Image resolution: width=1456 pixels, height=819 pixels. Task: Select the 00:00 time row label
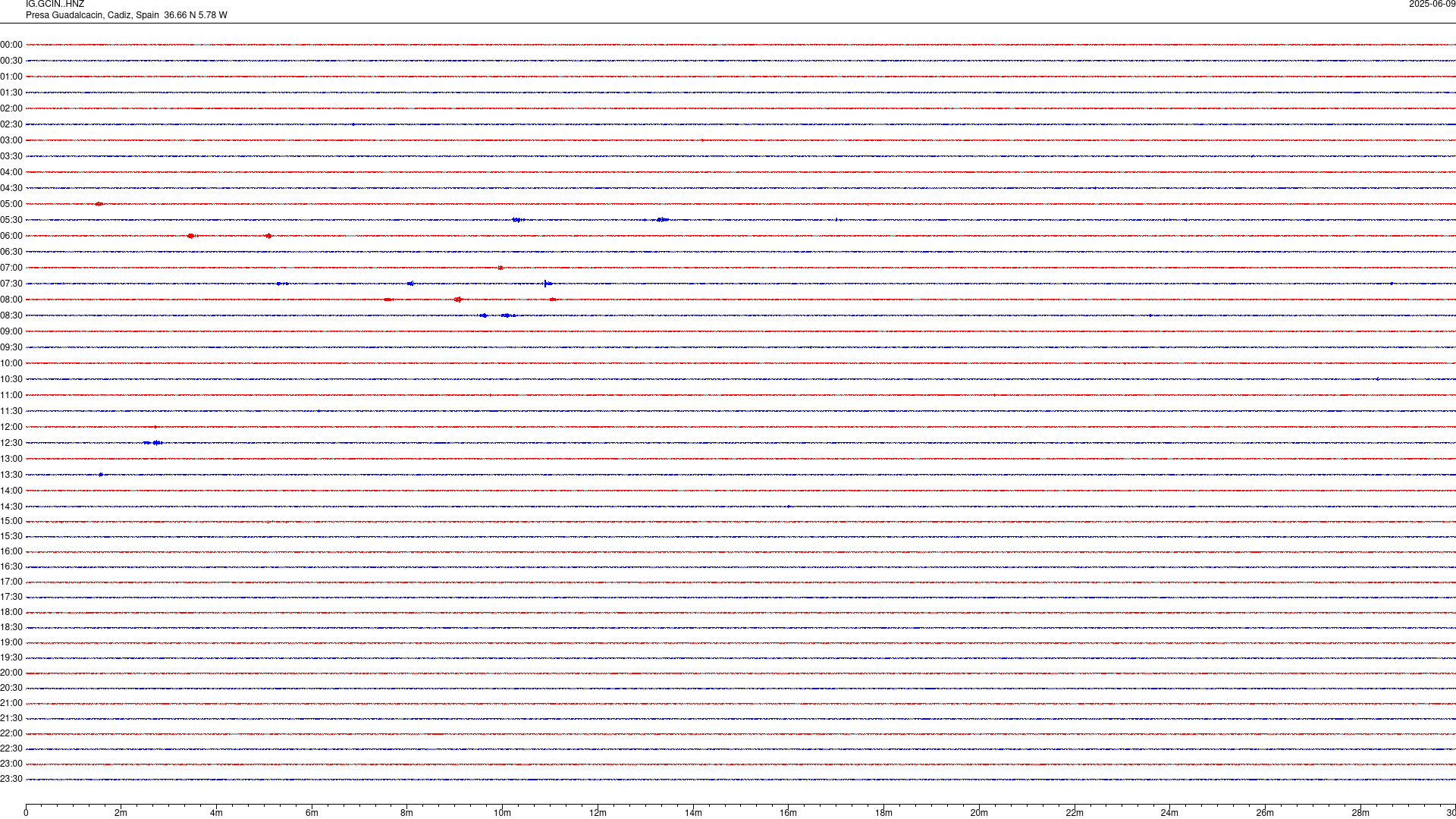coord(11,45)
